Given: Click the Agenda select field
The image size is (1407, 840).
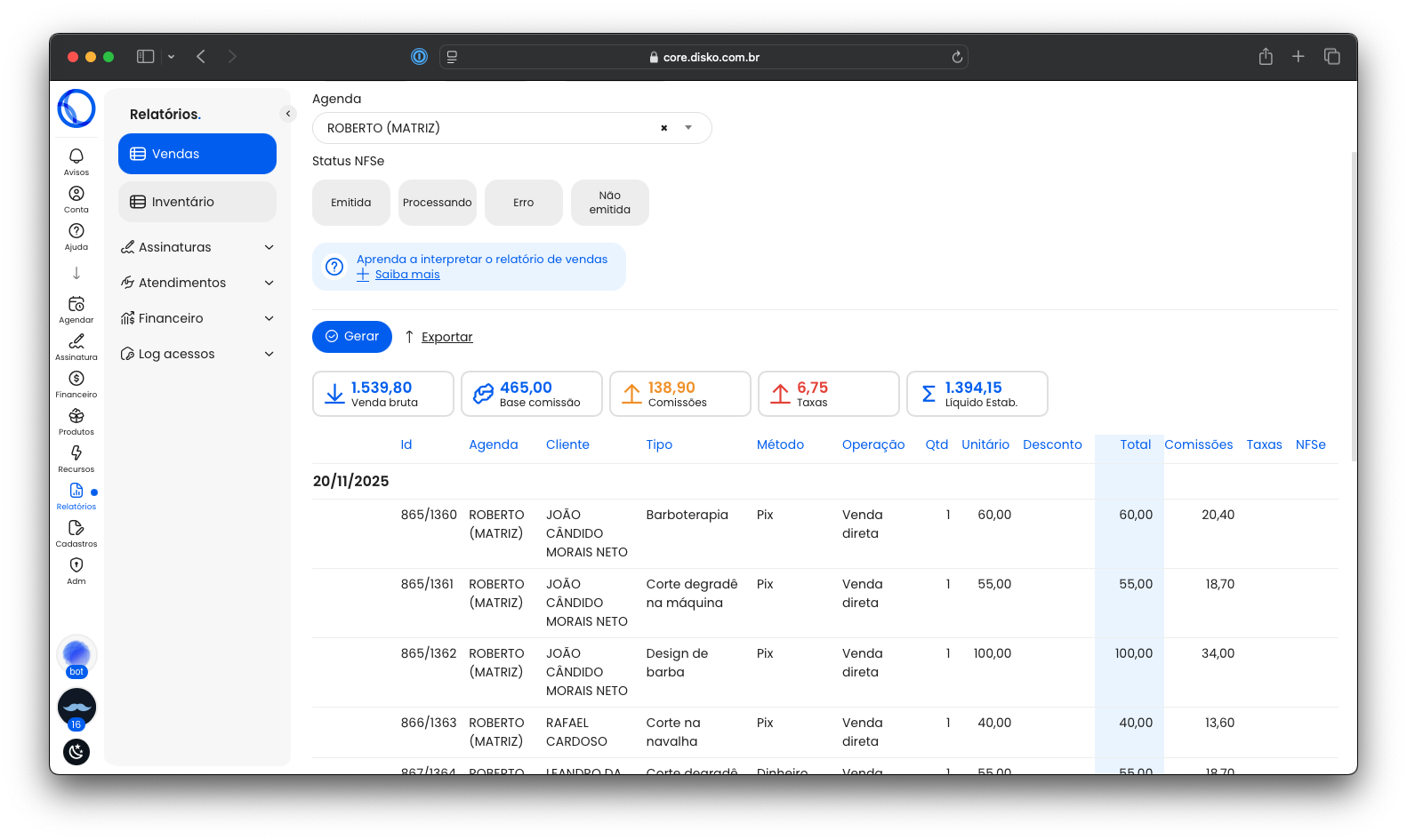Looking at the screenshot, I should point(511,128).
